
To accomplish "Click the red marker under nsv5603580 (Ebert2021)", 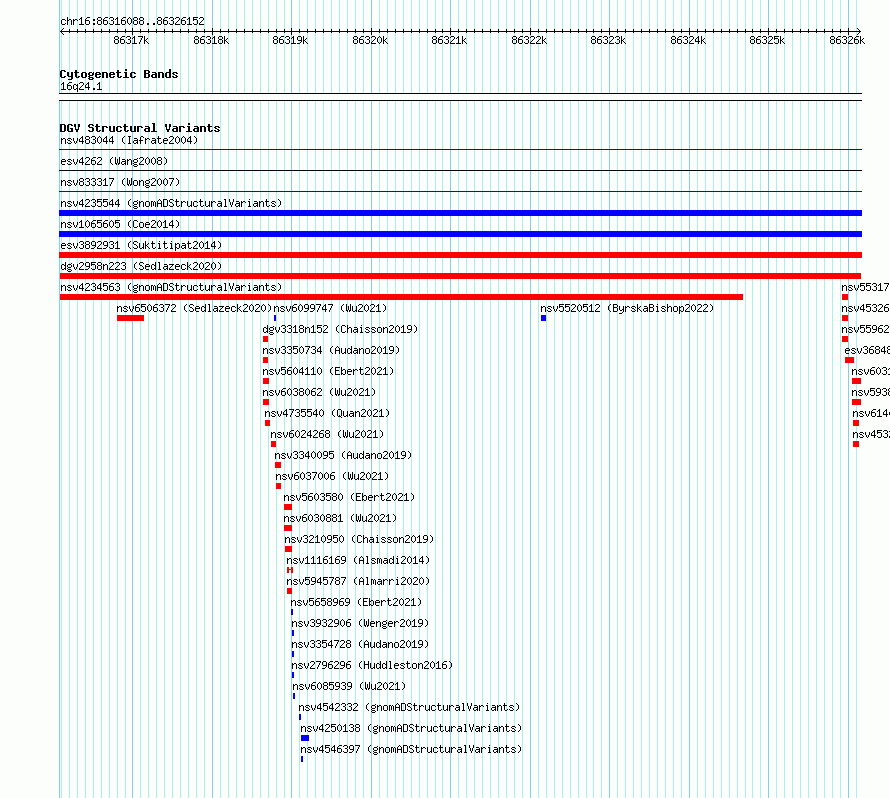I will [288, 507].
